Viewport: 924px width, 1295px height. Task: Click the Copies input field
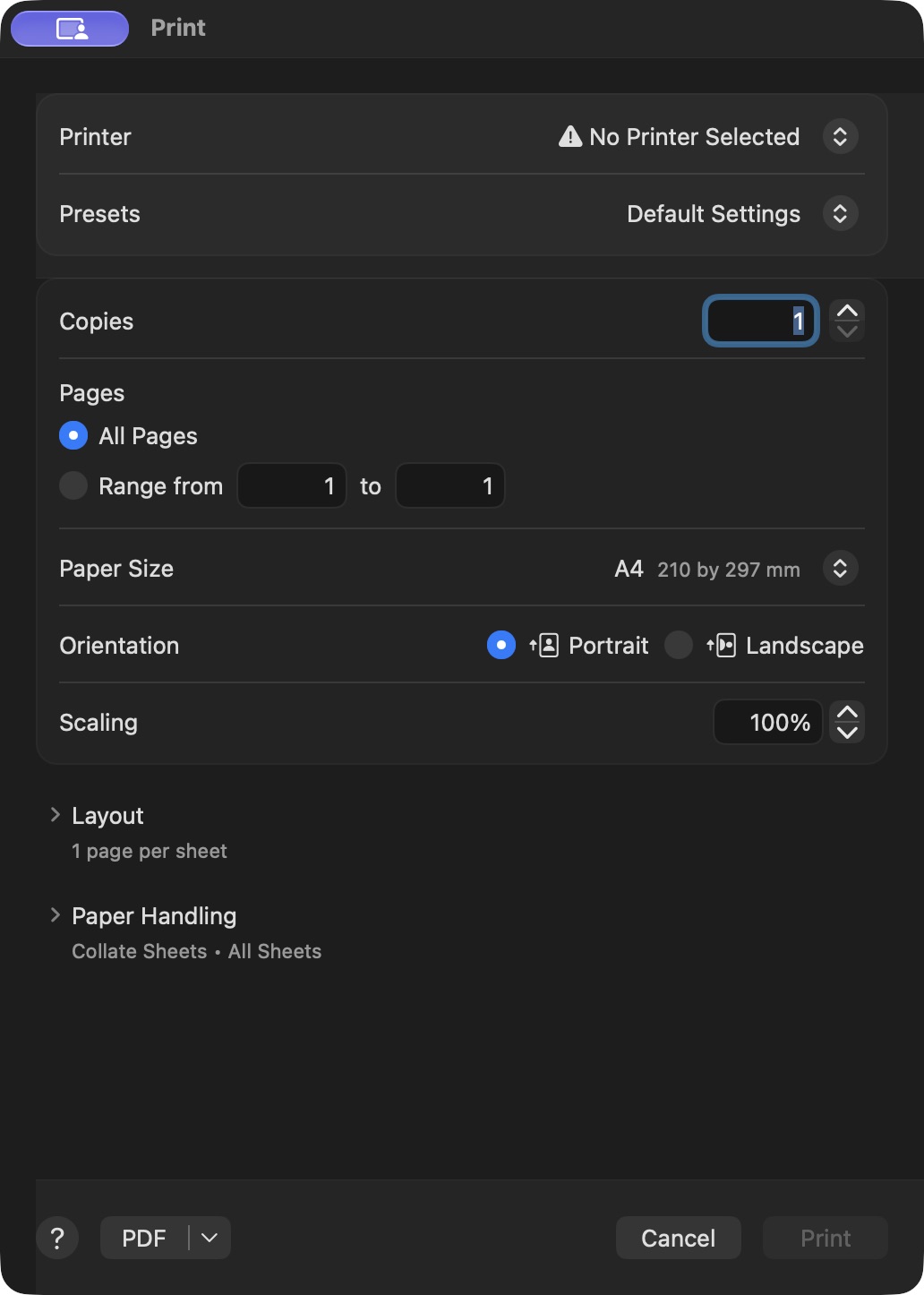[761, 321]
